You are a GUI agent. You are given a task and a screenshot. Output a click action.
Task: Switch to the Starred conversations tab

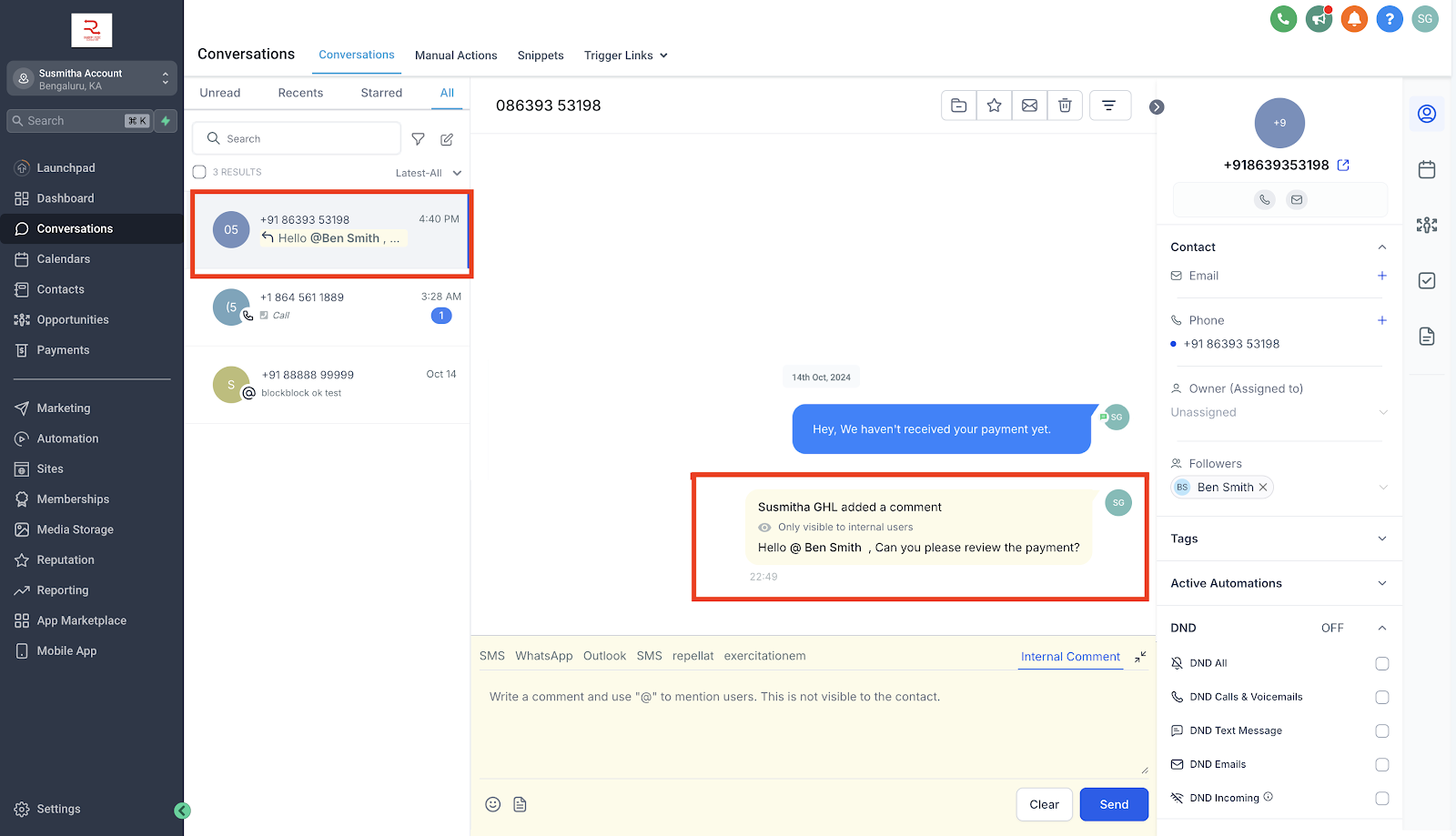click(x=380, y=92)
